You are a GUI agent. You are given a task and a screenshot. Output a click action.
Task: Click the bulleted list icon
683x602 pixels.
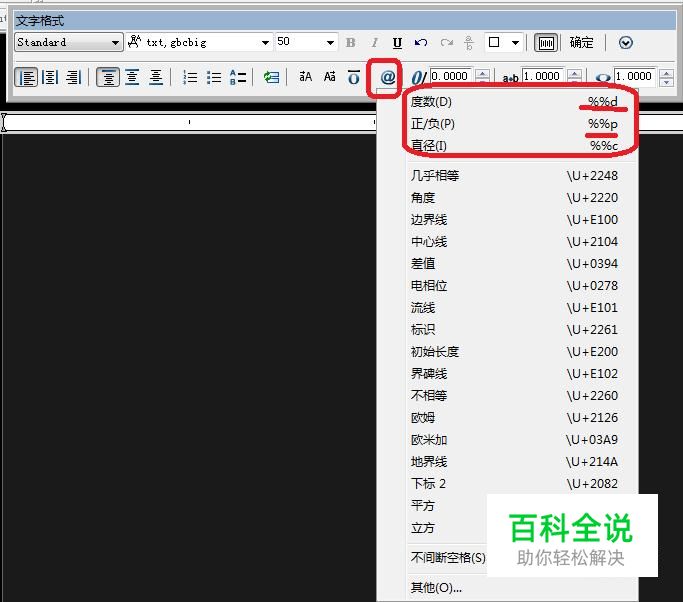point(214,78)
